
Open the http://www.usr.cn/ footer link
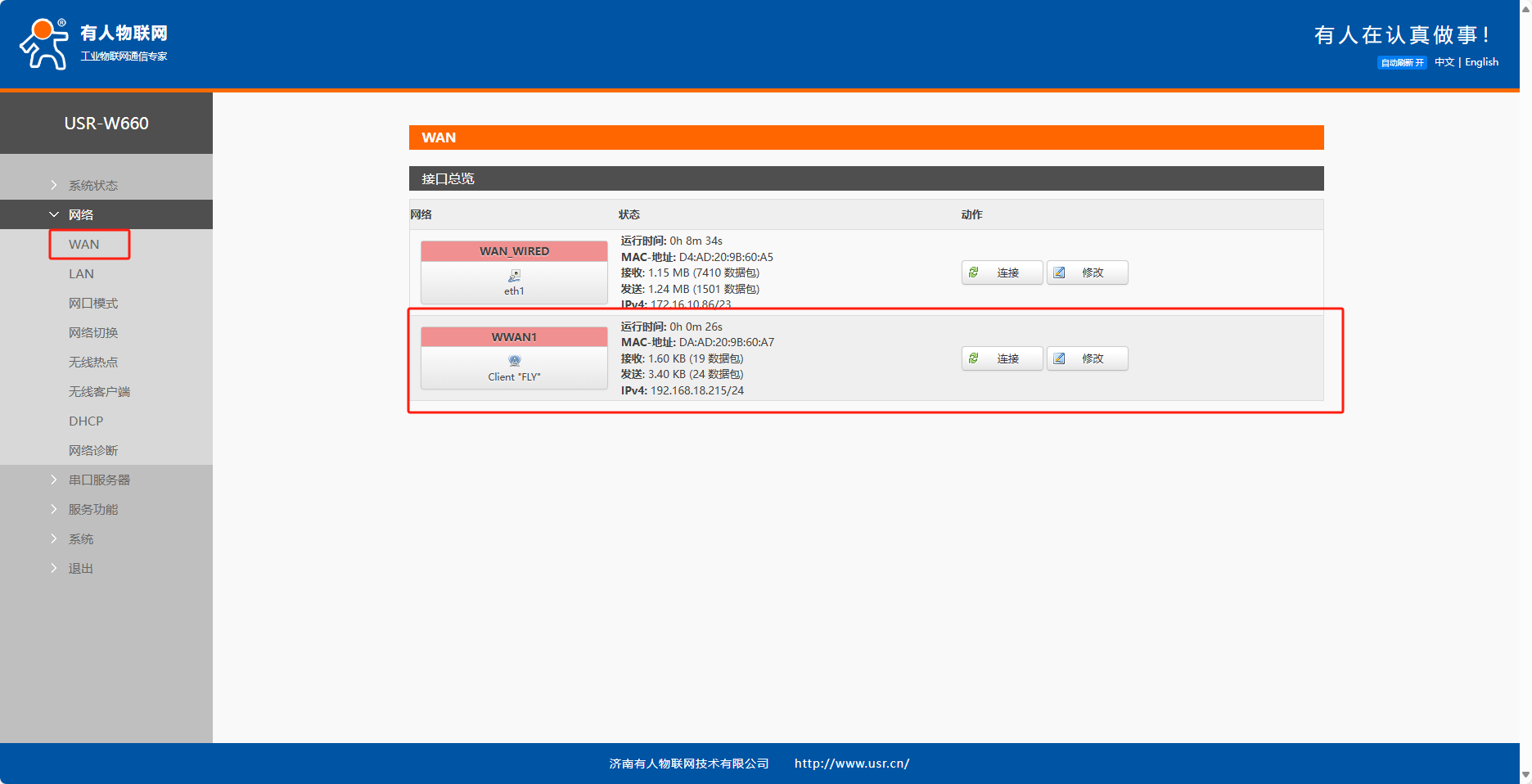tap(852, 764)
